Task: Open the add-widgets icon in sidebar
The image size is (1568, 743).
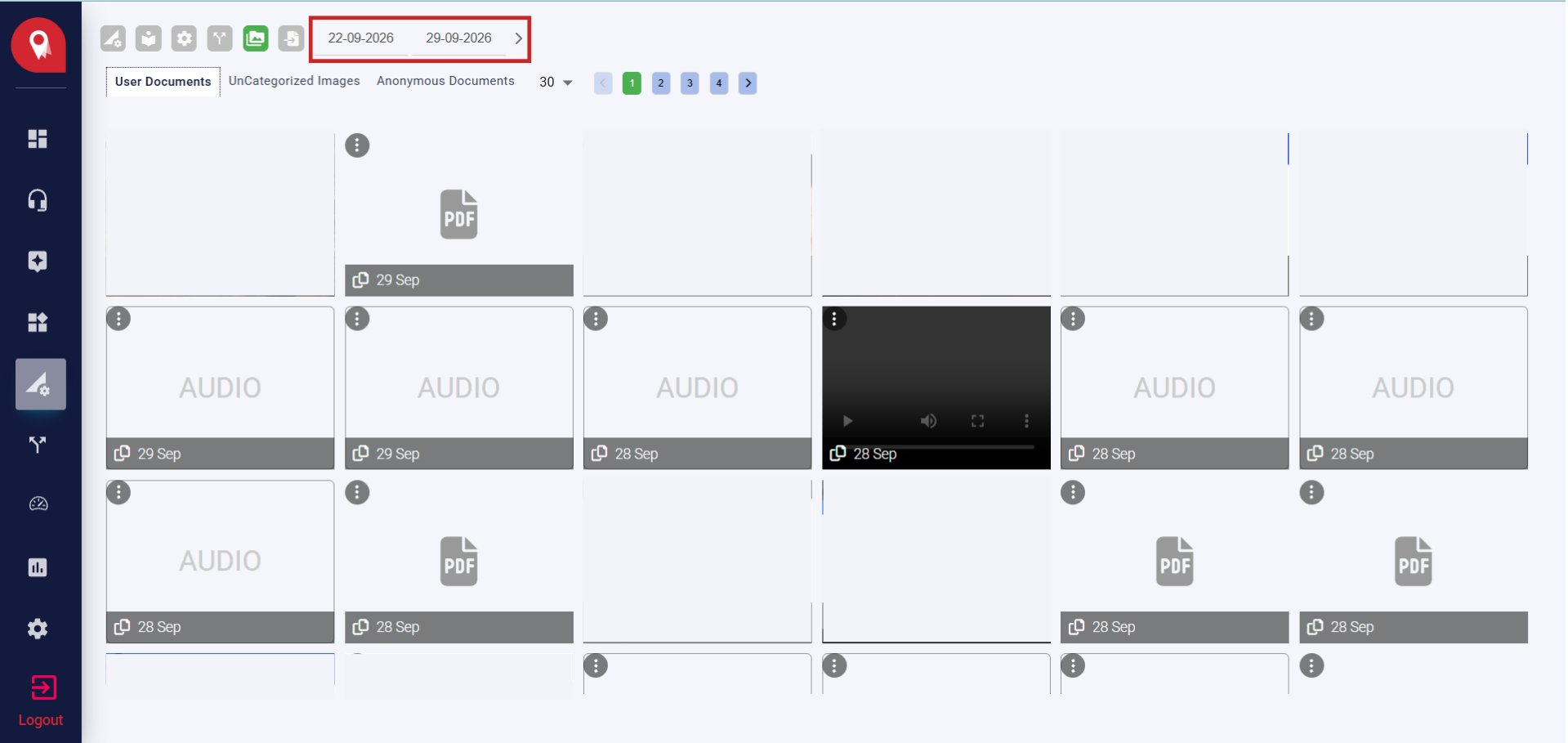Action: tap(38, 322)
